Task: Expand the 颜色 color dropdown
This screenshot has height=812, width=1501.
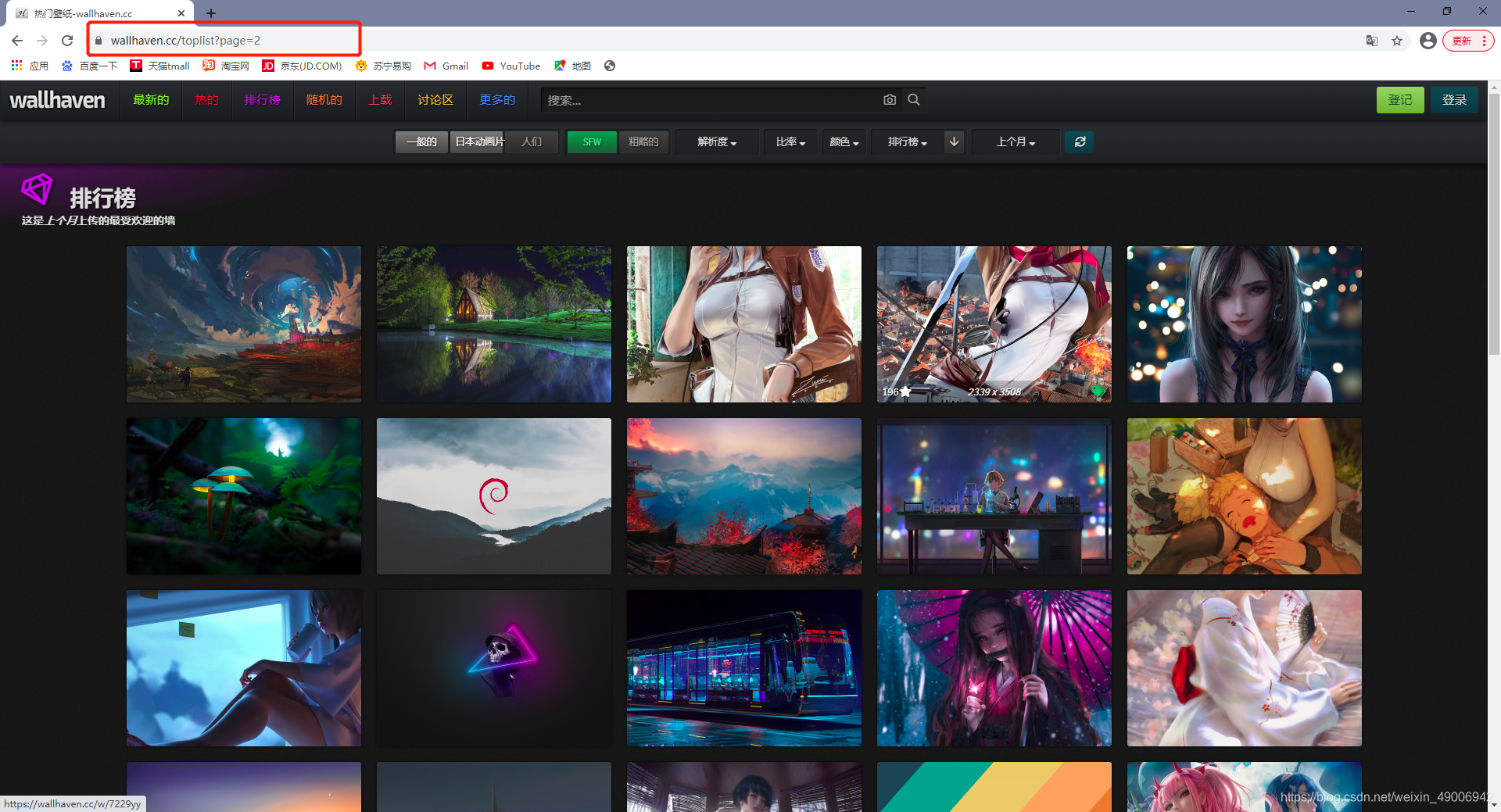Action: point(844,141)
